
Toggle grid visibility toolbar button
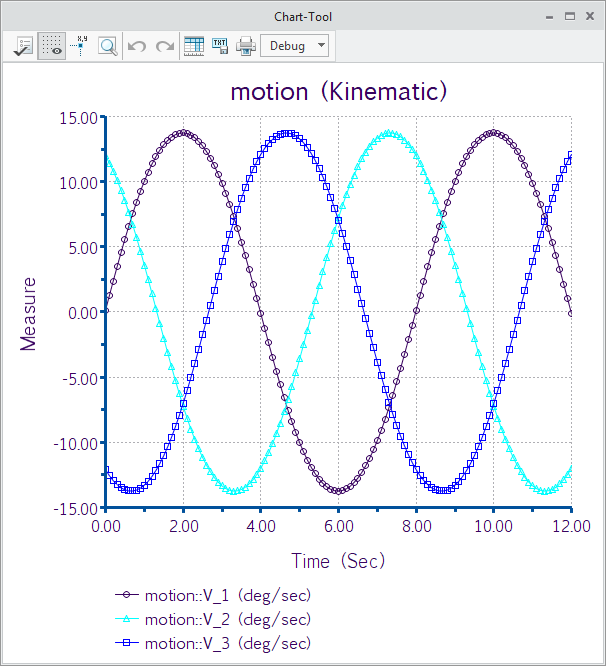tap(51, 46)
